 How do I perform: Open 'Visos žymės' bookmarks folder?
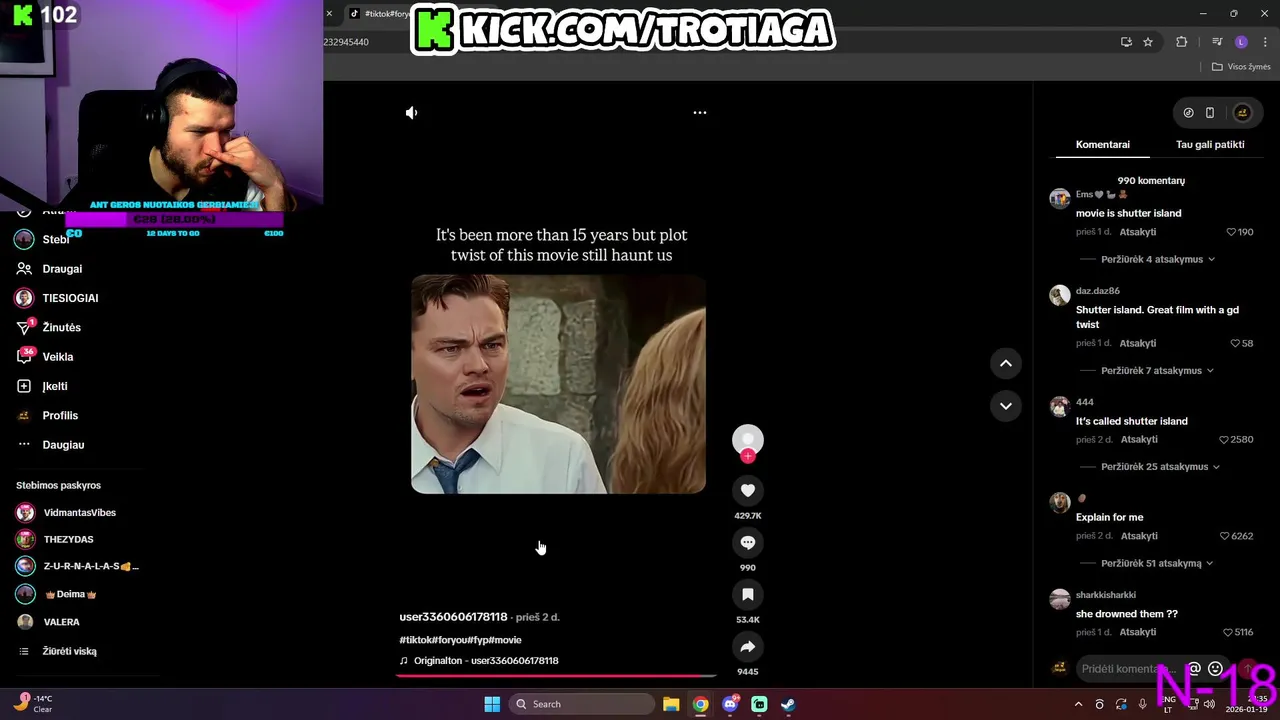point(1241,67)
